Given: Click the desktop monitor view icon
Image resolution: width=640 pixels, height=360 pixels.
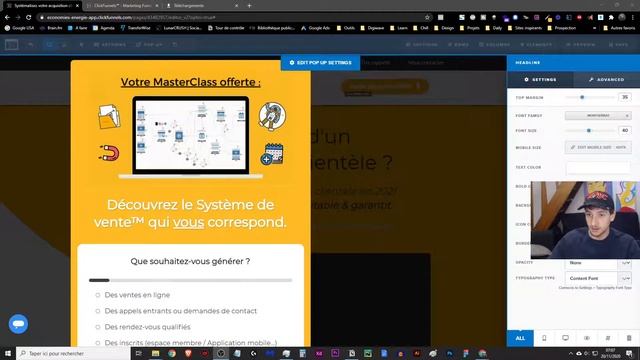Looking at the screenshot, I should [x=565, y=338].
